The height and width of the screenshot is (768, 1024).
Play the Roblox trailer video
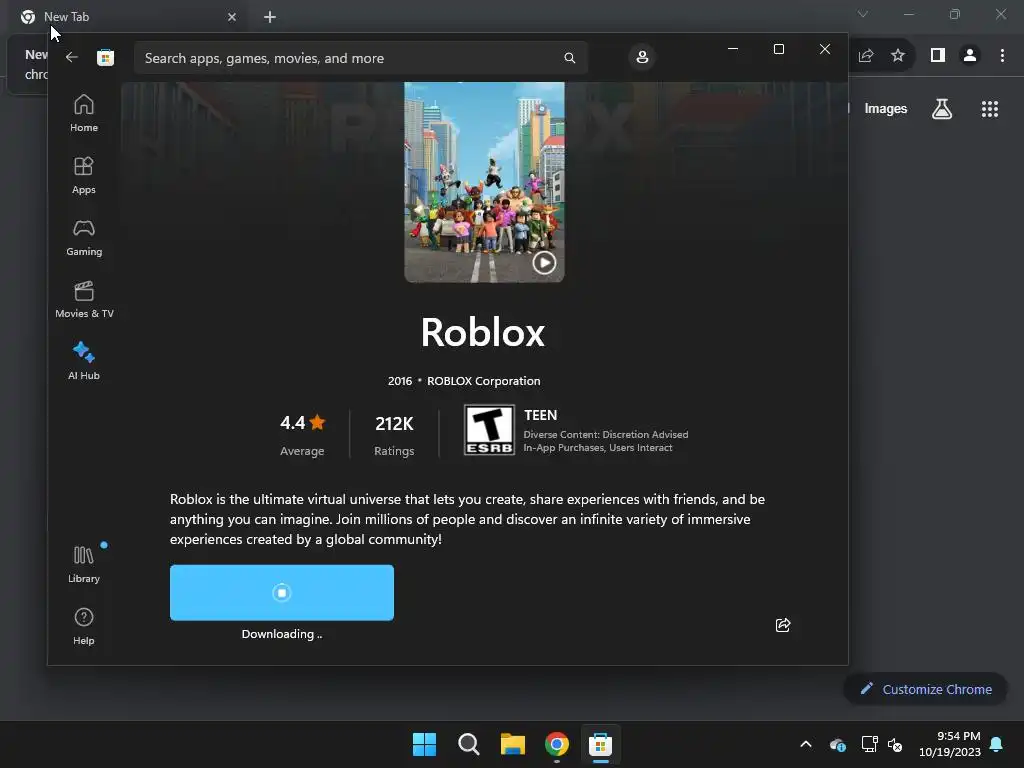point(544,263)
